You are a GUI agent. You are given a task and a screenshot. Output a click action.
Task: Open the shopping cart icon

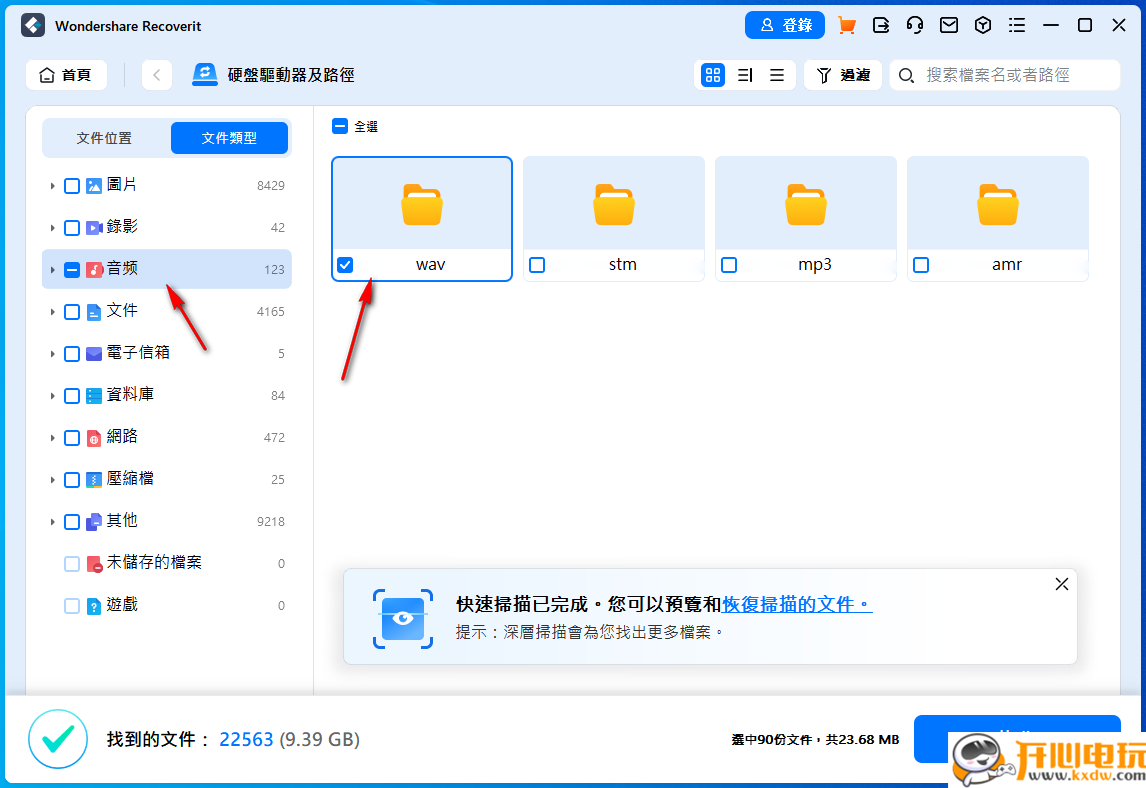pos(846,25)
